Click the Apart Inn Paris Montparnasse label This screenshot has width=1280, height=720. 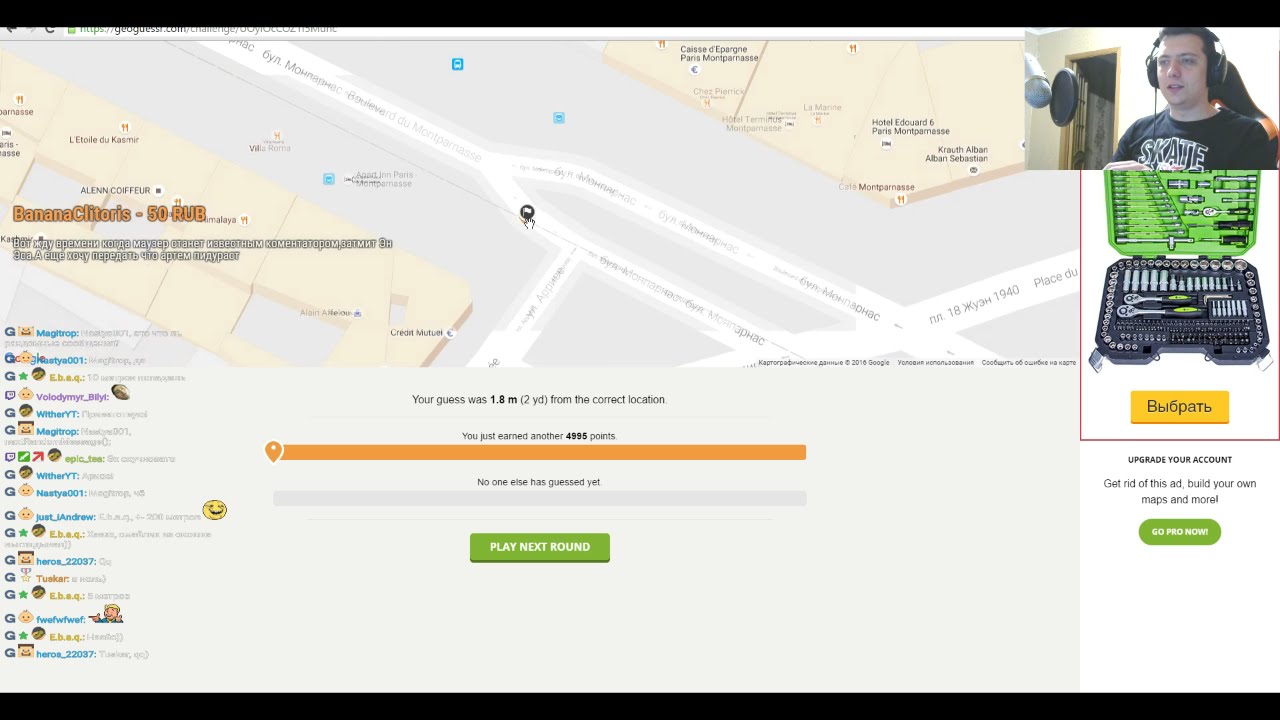point(384,179)
